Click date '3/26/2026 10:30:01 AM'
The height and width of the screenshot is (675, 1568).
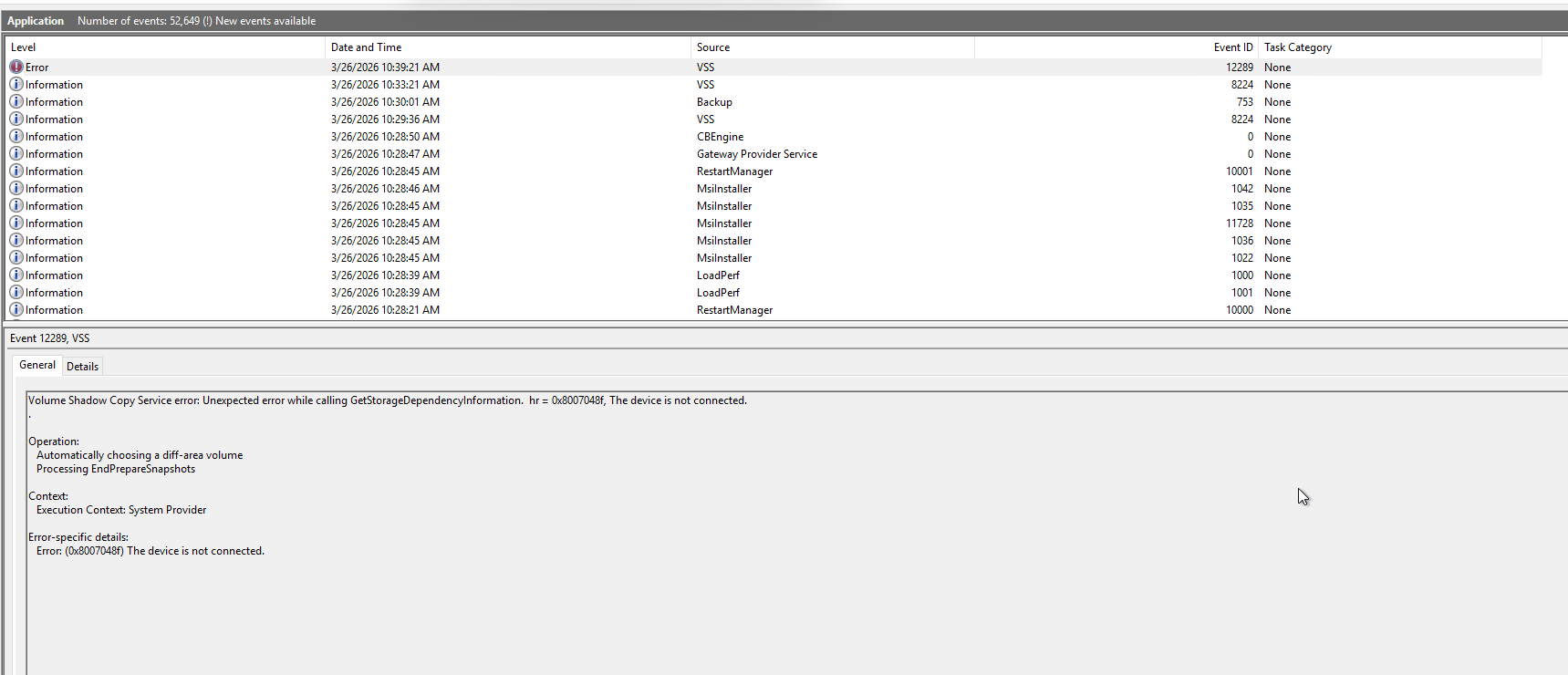coord(385,102)
